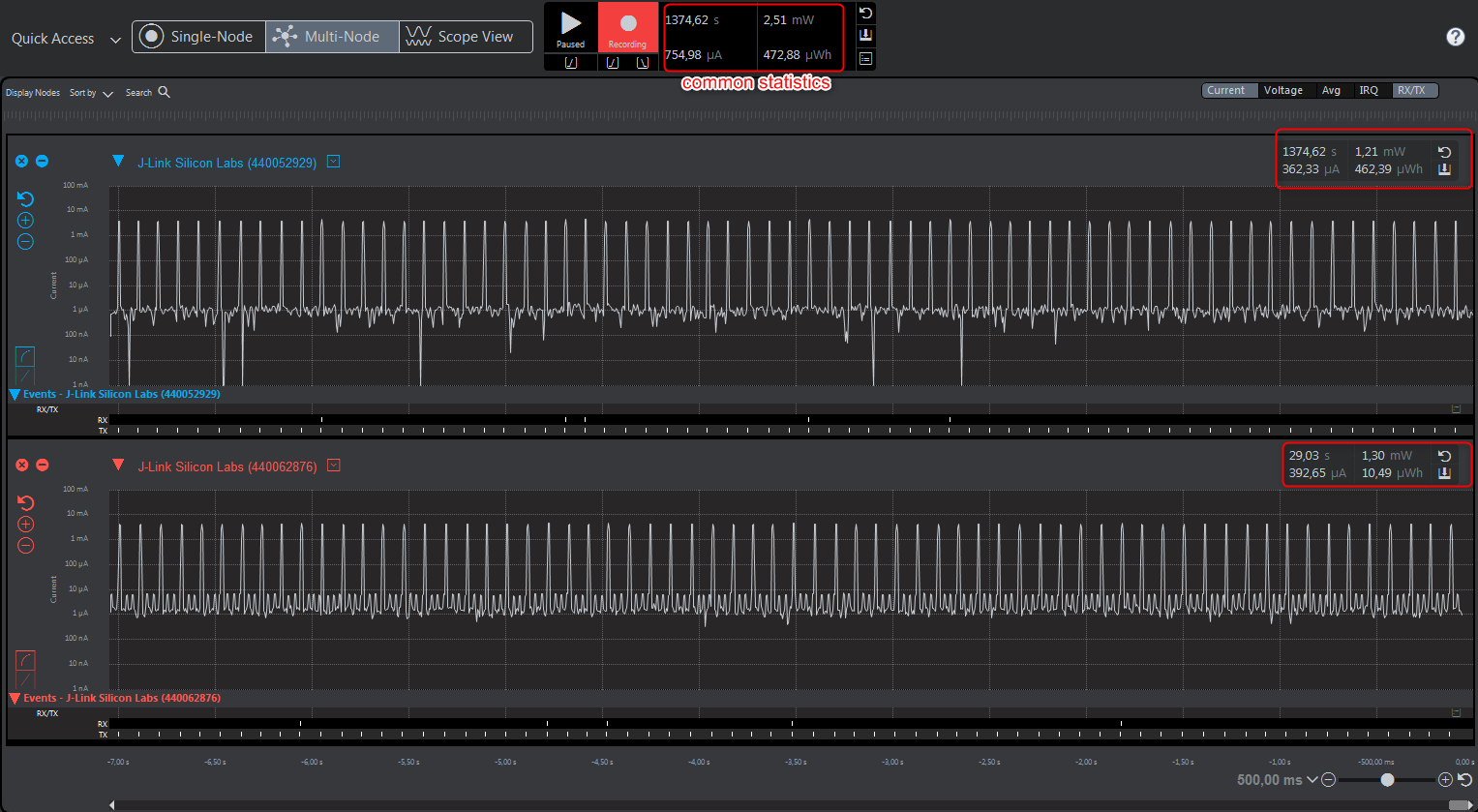
Task: Collapse Events for J-Link 440052929
Action: 15,395
